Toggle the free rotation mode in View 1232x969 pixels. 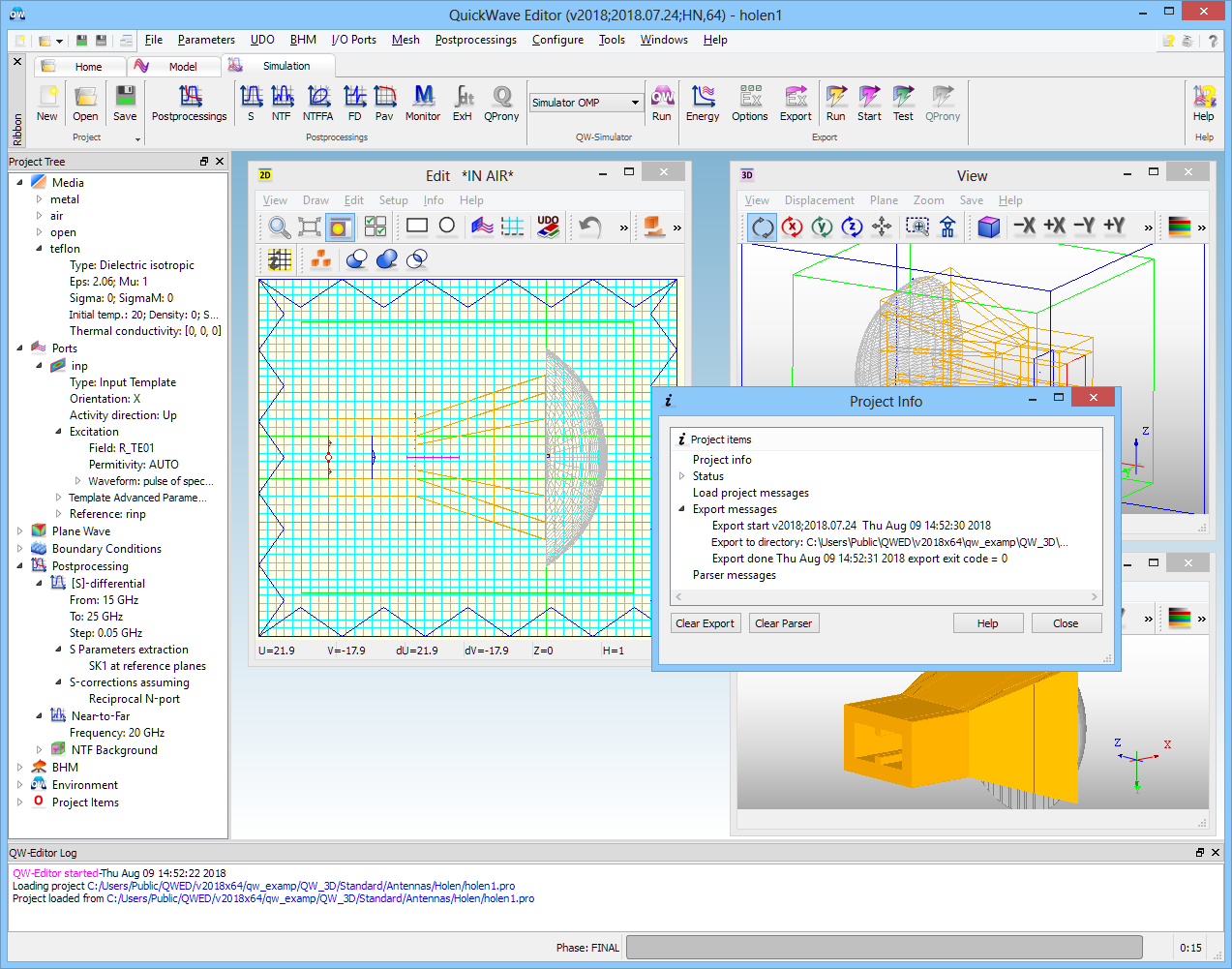(x=763, y=227)
